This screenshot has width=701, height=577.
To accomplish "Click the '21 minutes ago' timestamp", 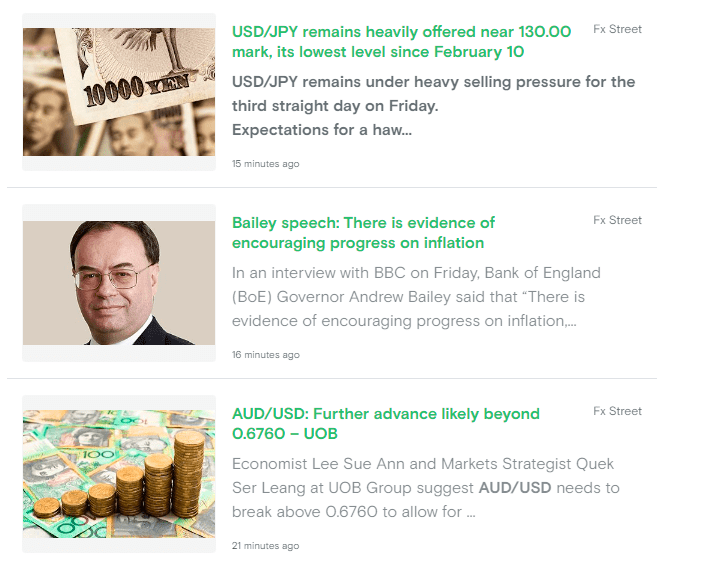I will coord(266,545).
